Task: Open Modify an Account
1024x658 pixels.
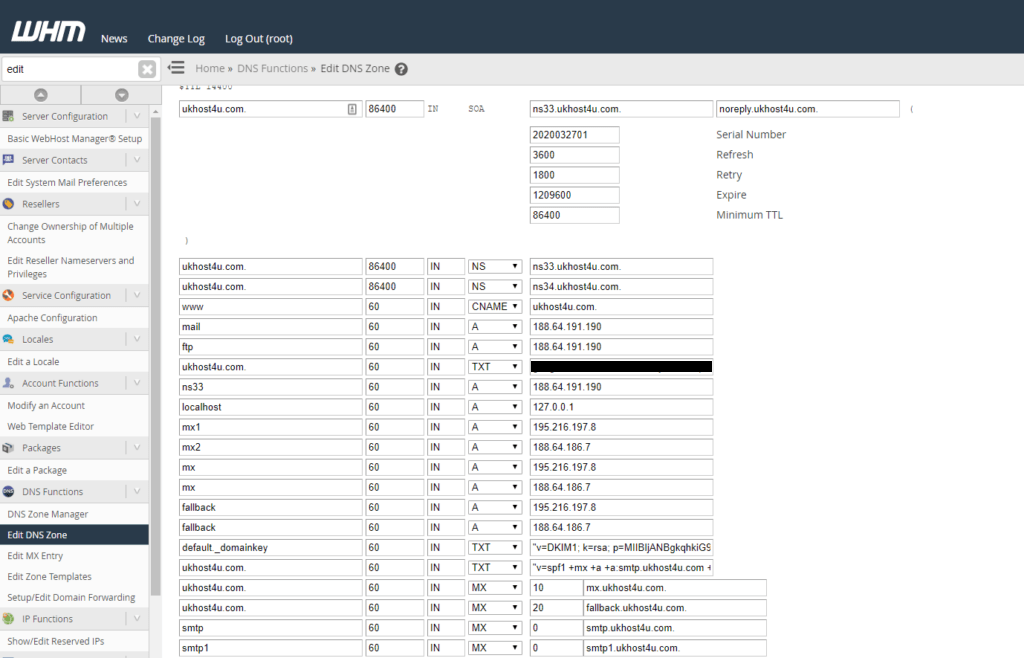Action: [46, 405]
